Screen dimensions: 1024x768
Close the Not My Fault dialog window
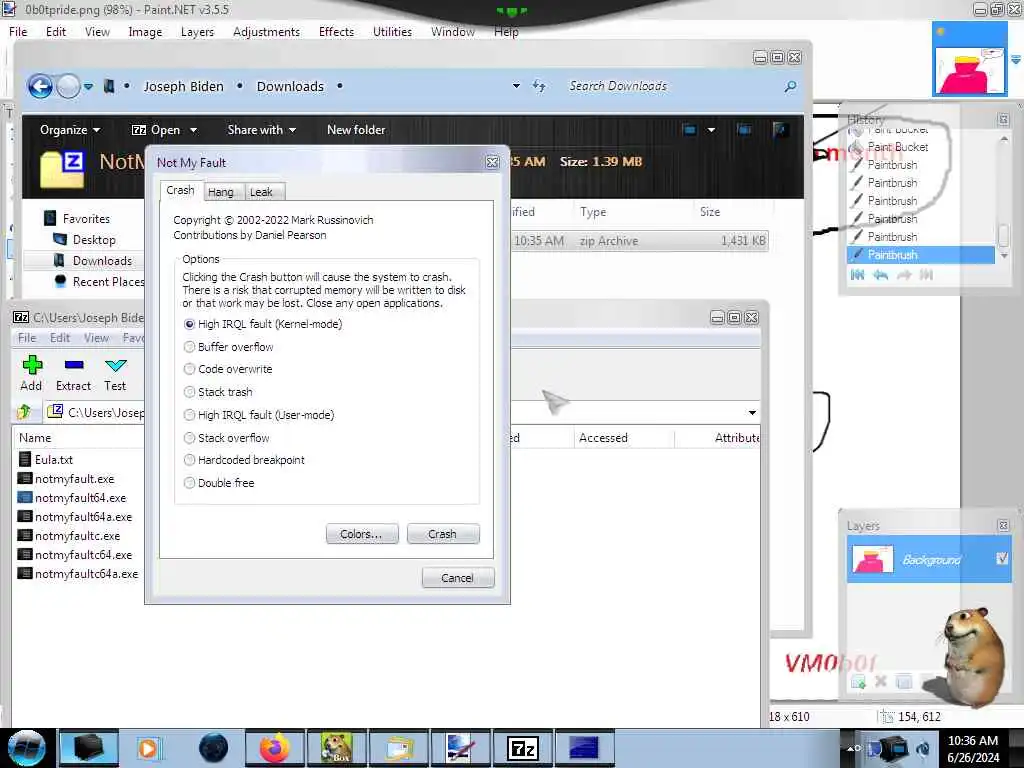click(492, 163)
